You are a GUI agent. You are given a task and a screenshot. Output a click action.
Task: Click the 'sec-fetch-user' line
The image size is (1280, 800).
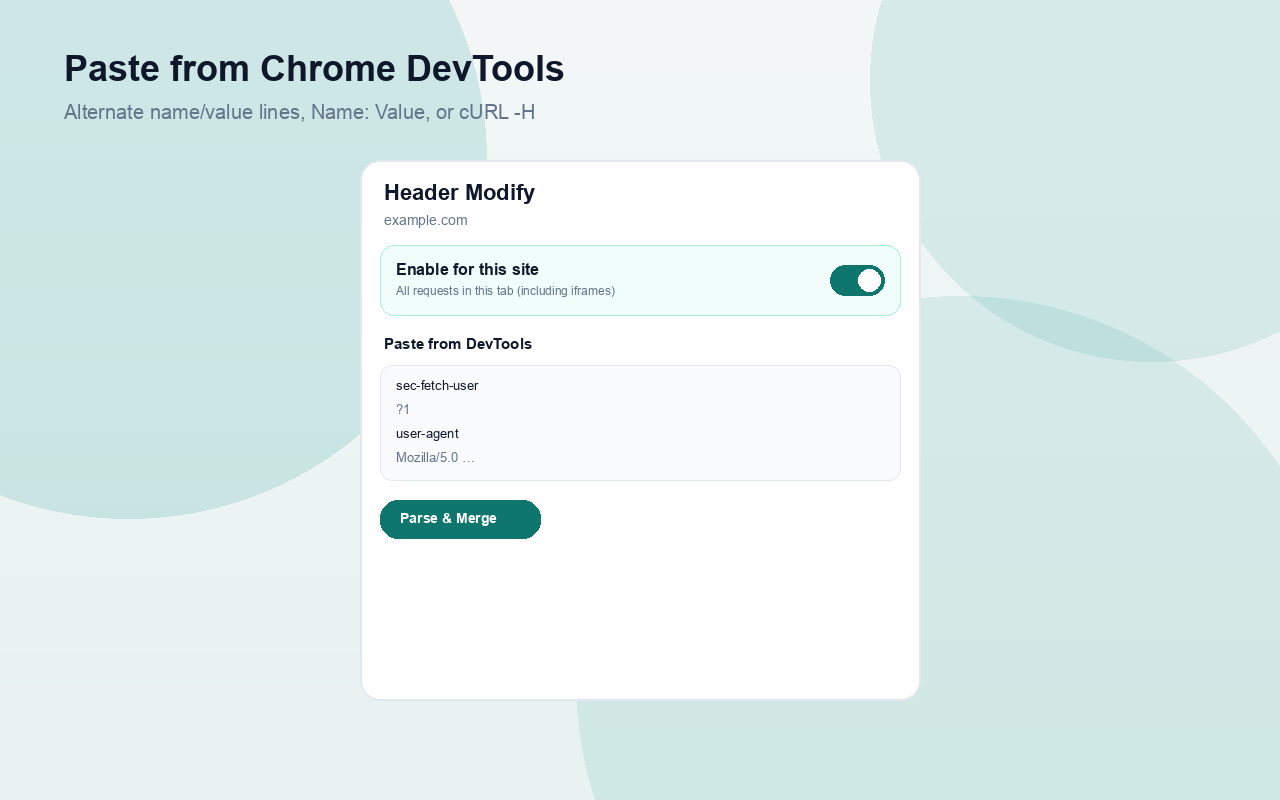[437, 386]
